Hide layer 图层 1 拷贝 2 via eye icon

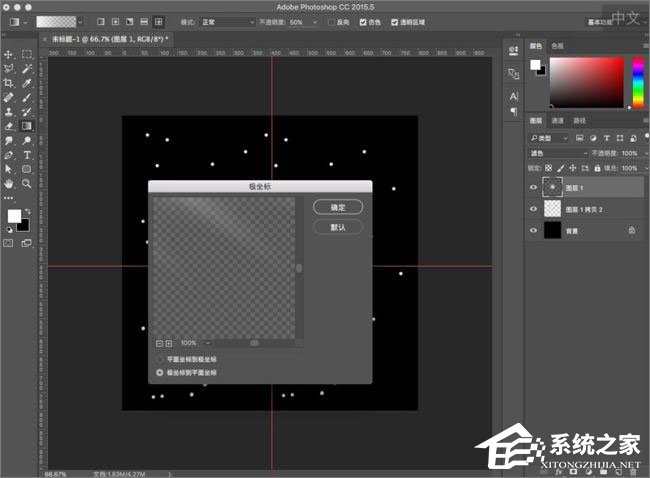(x=534, y=209)
